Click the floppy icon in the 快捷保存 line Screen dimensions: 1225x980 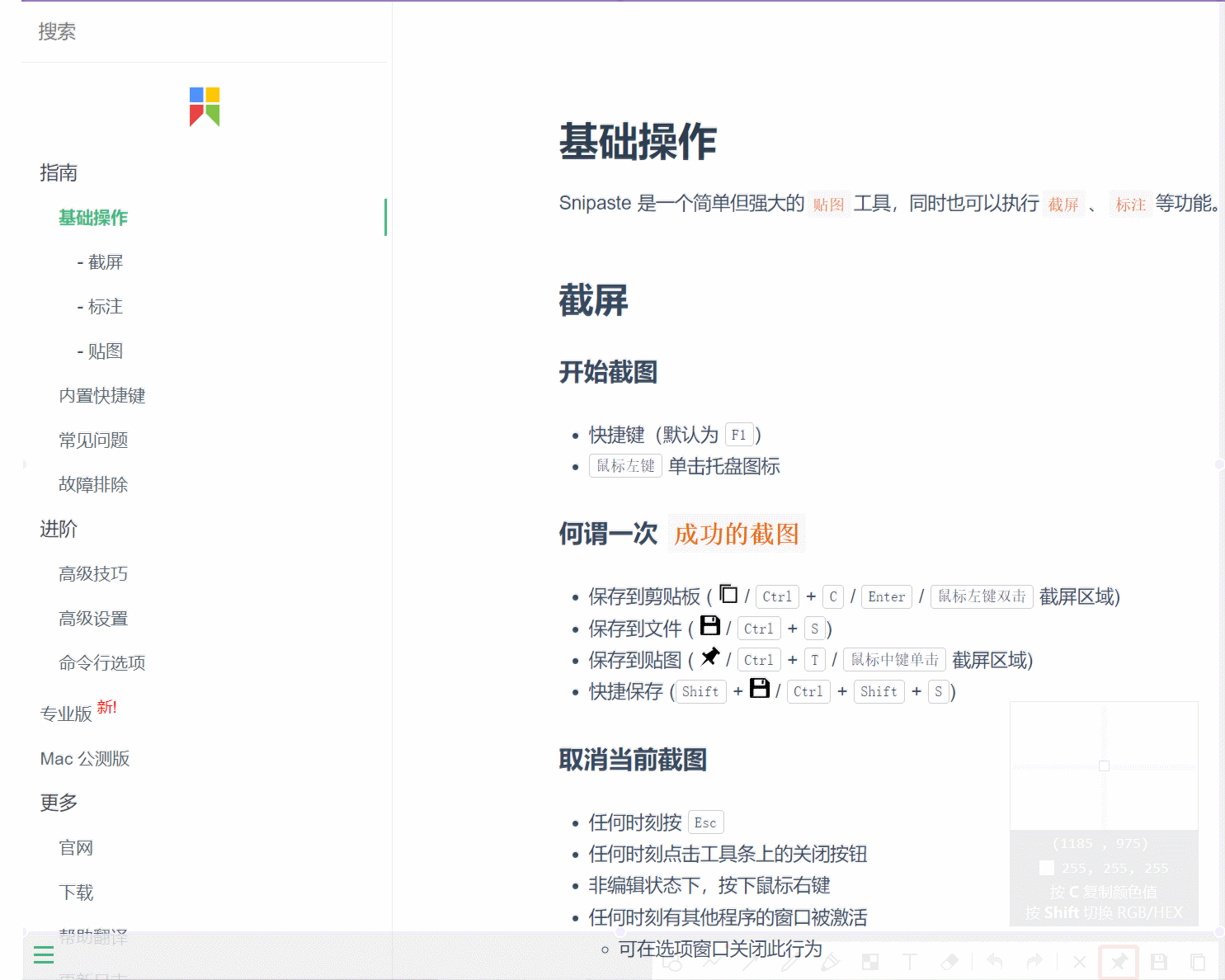click(760, 688)
